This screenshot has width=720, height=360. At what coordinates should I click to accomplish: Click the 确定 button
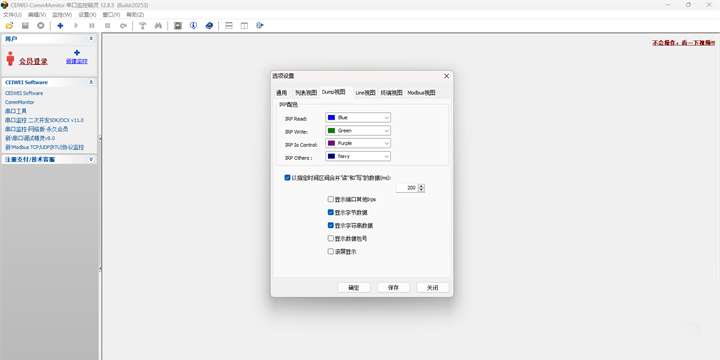click(x=354, y=287)
